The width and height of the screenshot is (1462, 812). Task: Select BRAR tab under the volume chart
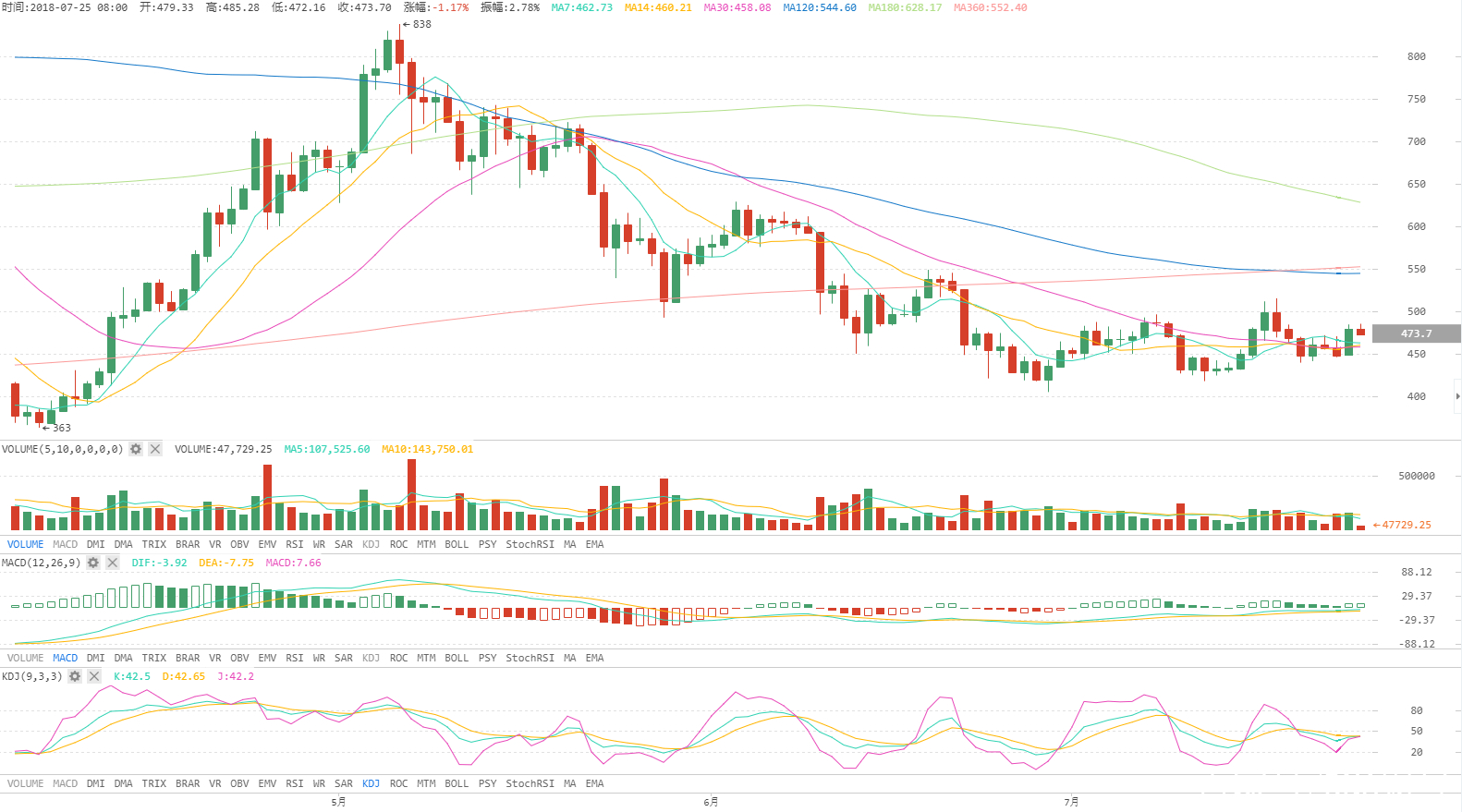pos(188,544)
